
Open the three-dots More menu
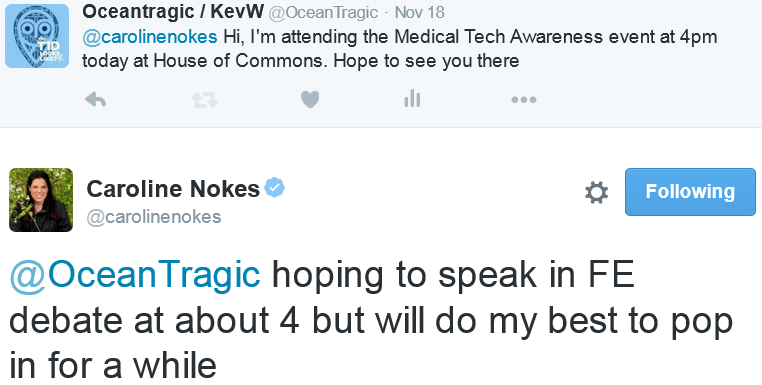point(524,100)
